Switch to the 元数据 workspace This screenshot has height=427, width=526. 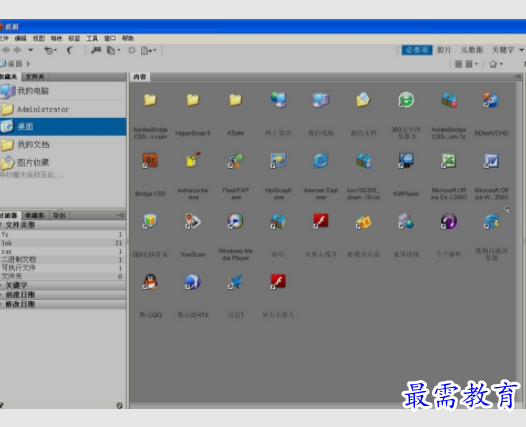click(472, 50)
